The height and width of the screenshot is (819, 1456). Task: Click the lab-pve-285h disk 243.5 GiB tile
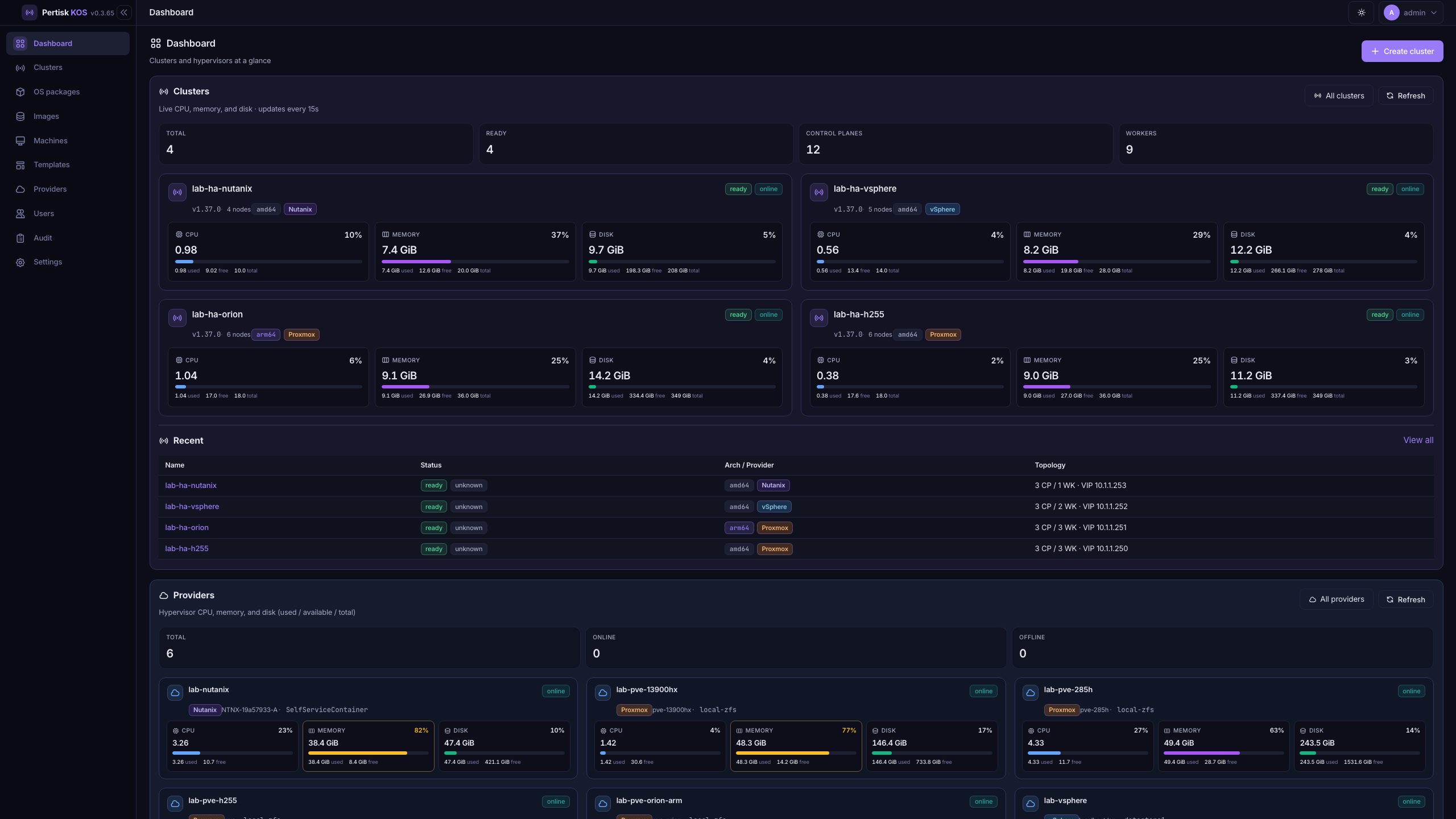click(1360, 746)
